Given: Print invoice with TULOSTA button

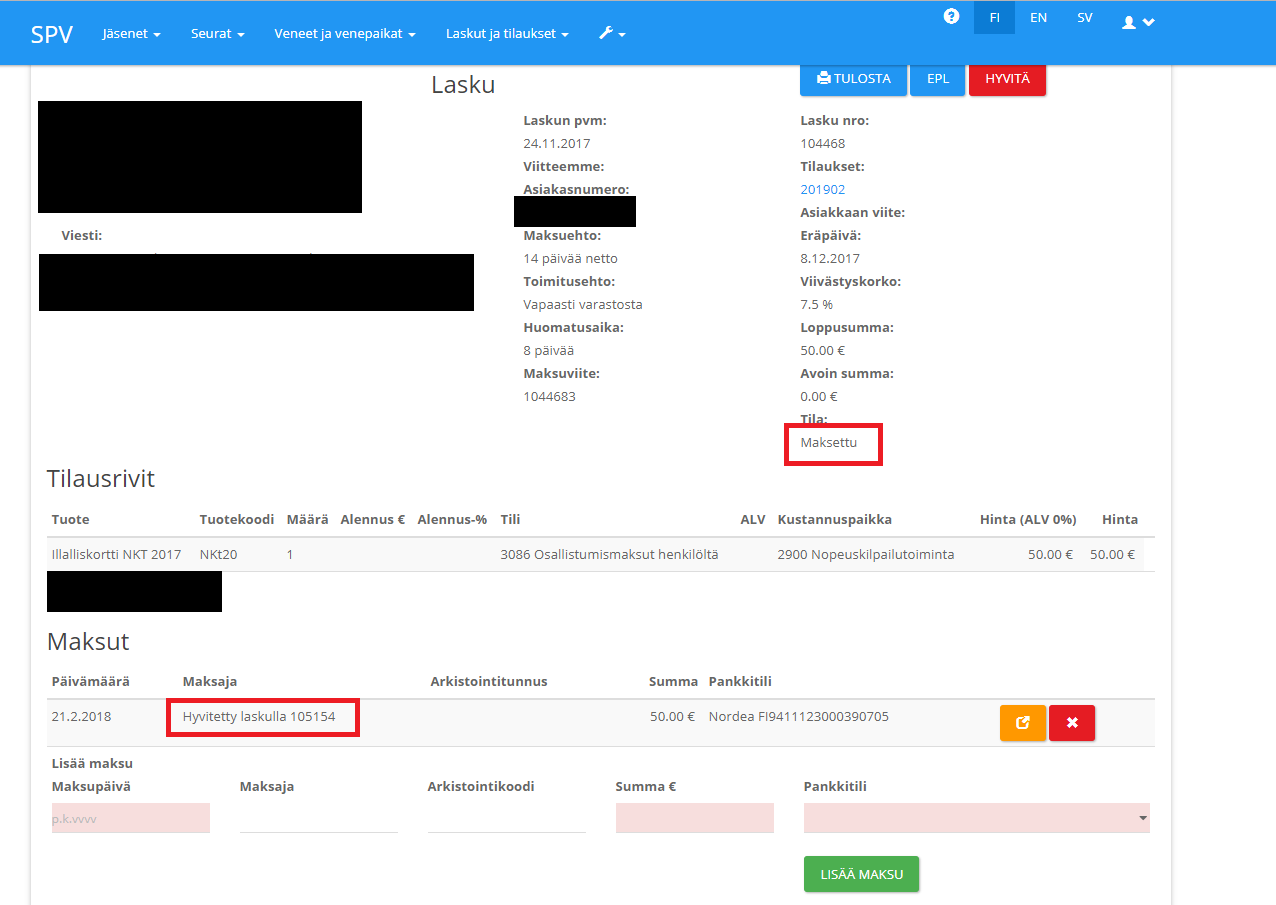Looking at the screenshot, I should pyautogui.click(x=853, y=78).
